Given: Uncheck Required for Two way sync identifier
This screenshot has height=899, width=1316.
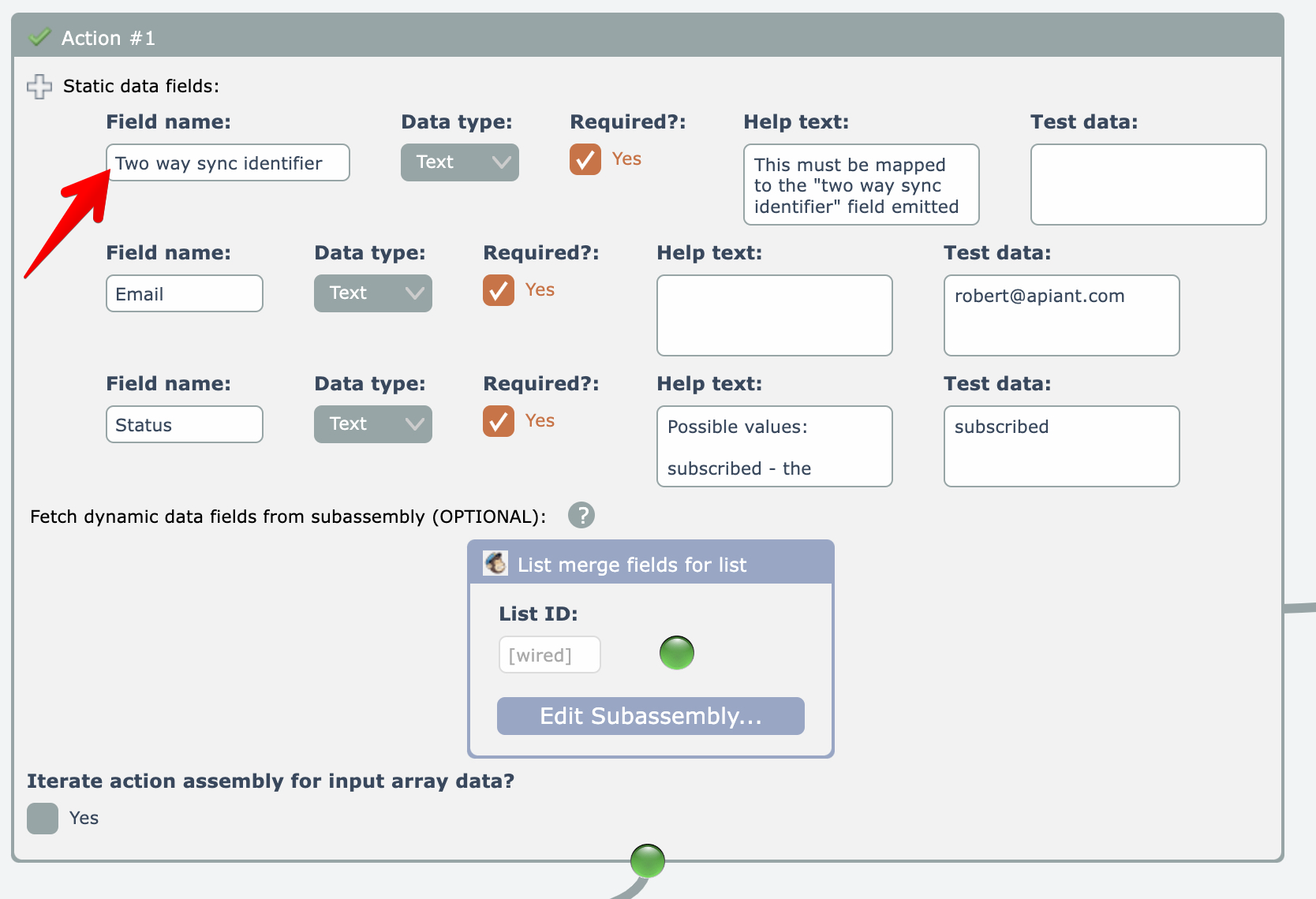Looking at the screenshot, I should coord(585,159).
